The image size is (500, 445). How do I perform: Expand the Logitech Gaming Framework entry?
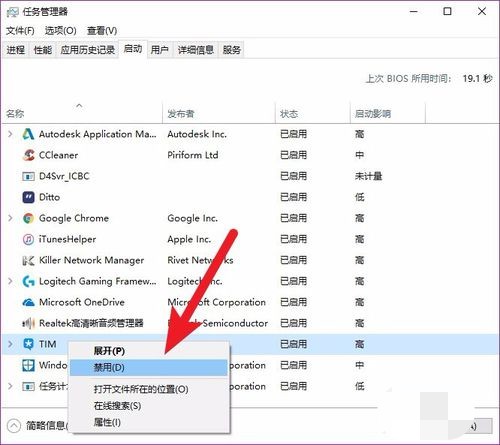point(10,281)
